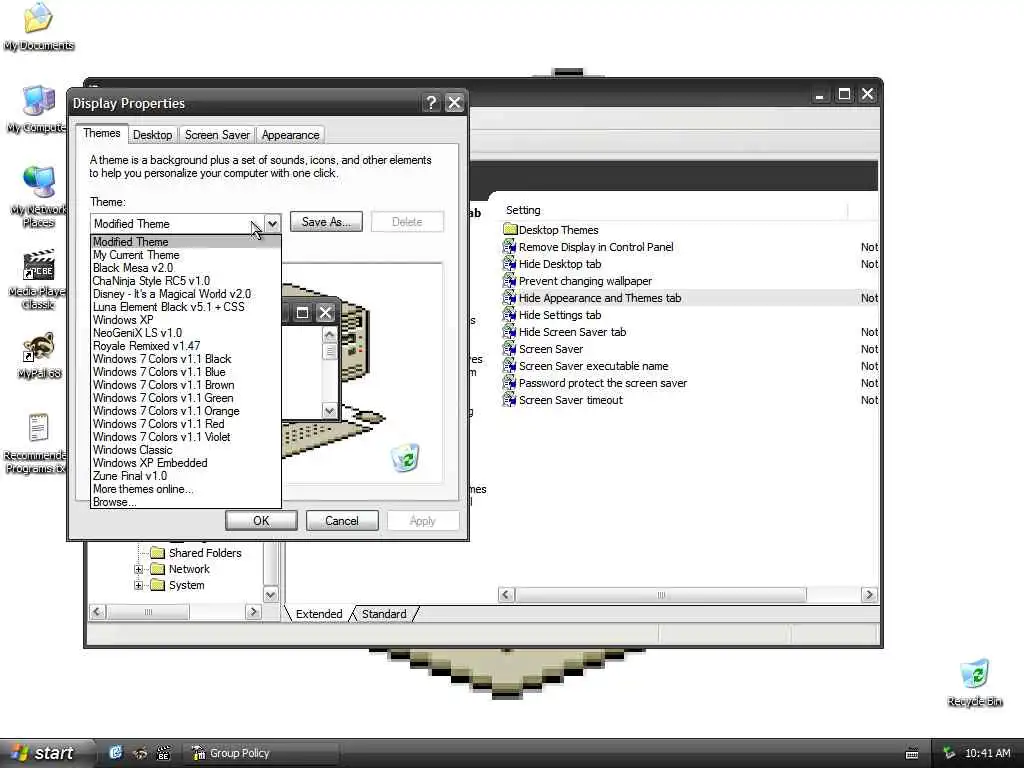Click policy icon next to Hide Desktop tab
The width and height of the screenshot is (1024, 768).
pyautogui.click(x=509, y=264)
